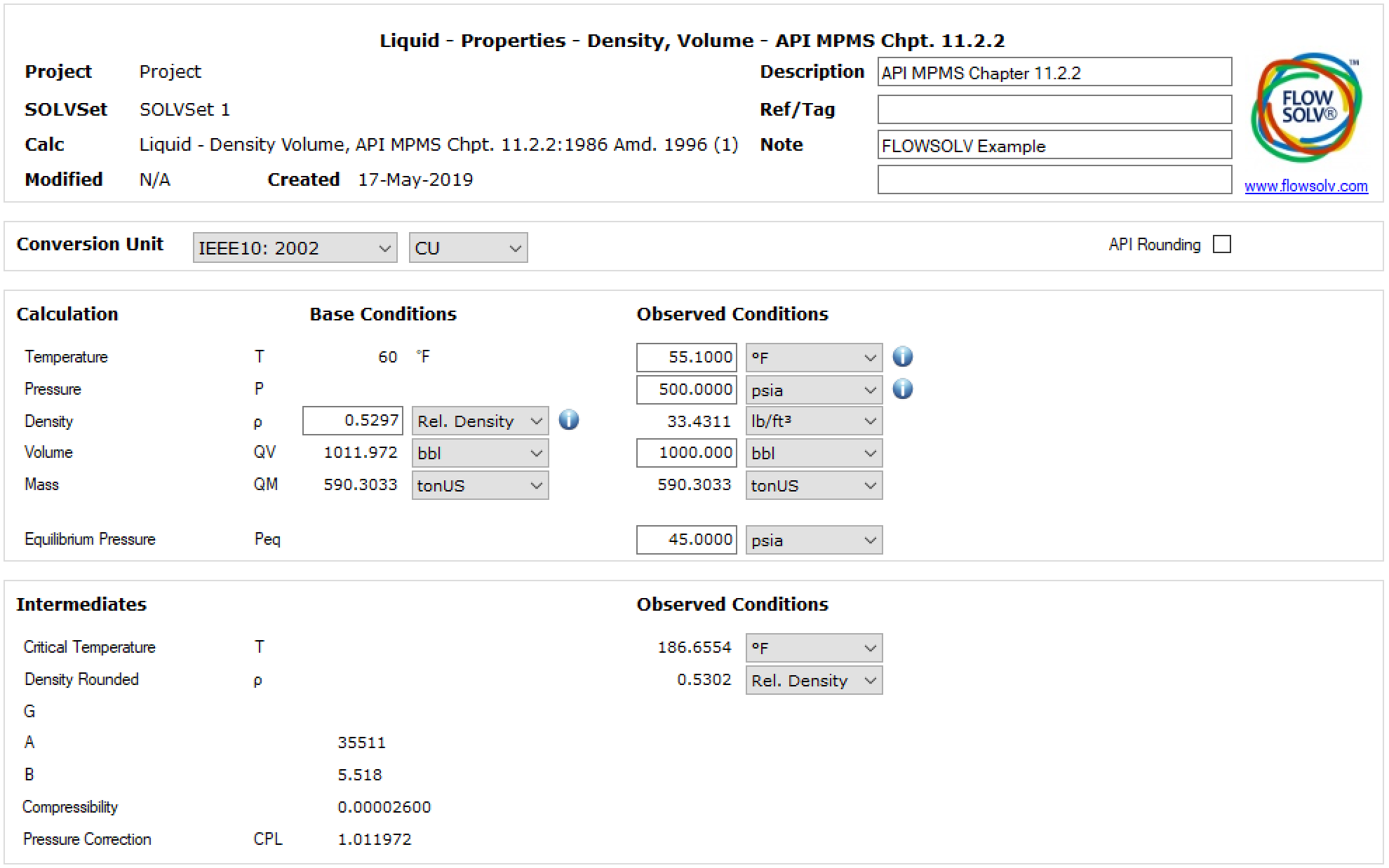Viewport: 1389px width, 868px height.
Task: Edit the base density value 0.5297
Action: tap(351, 421)
